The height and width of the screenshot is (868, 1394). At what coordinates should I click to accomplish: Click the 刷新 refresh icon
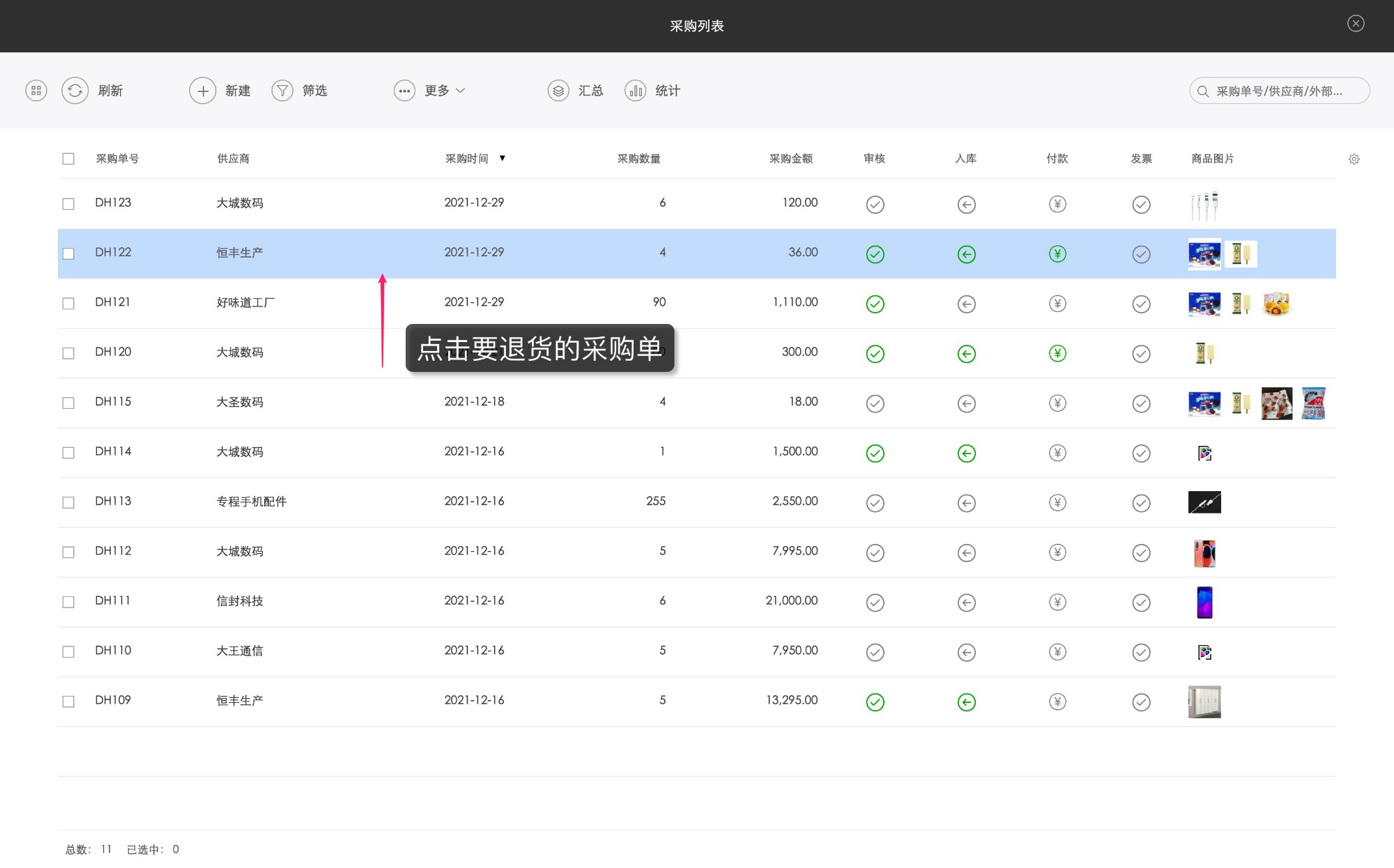click(x=75, y=91)
